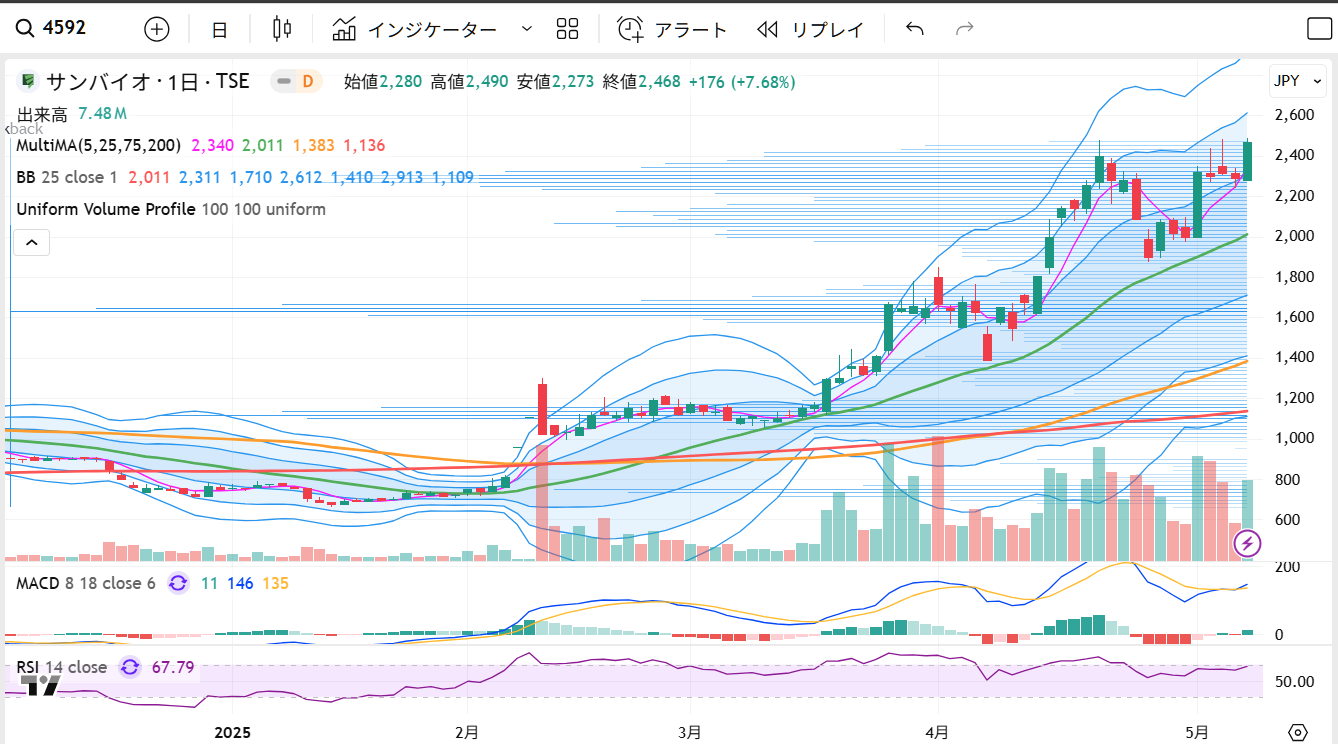Click the 800 price scale label
The image size is (1338, 744).
pos(1287,479)
